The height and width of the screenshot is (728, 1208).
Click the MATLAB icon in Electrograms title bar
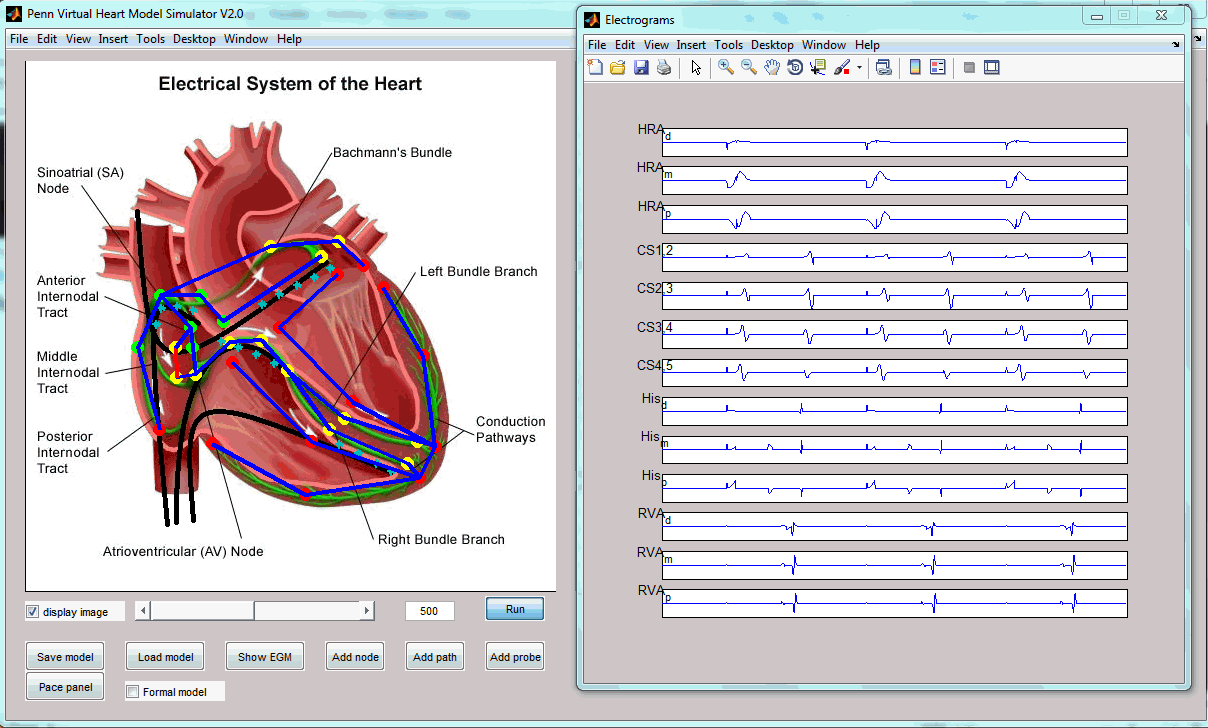pos(592,20)
